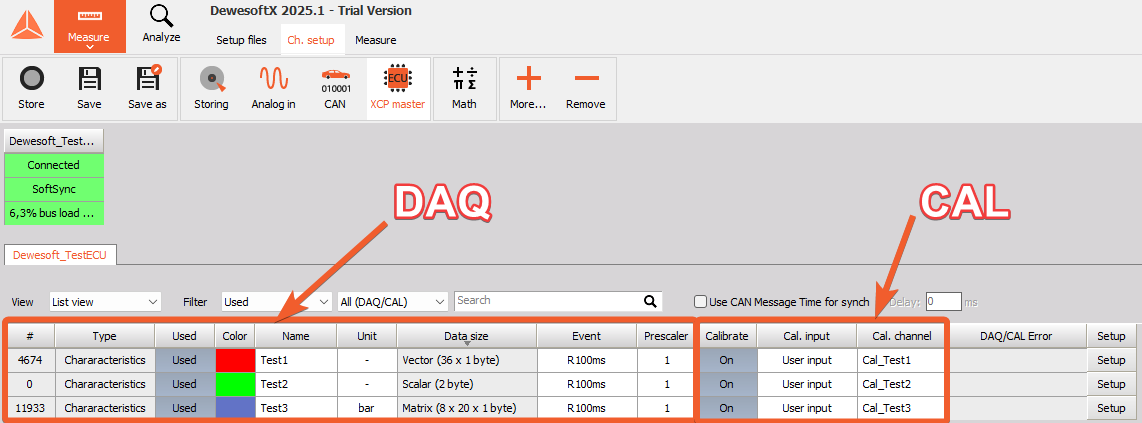Open the Filter Used dropdown
1142x423 pixels.
pyautogui.click(x=277, y=301)
